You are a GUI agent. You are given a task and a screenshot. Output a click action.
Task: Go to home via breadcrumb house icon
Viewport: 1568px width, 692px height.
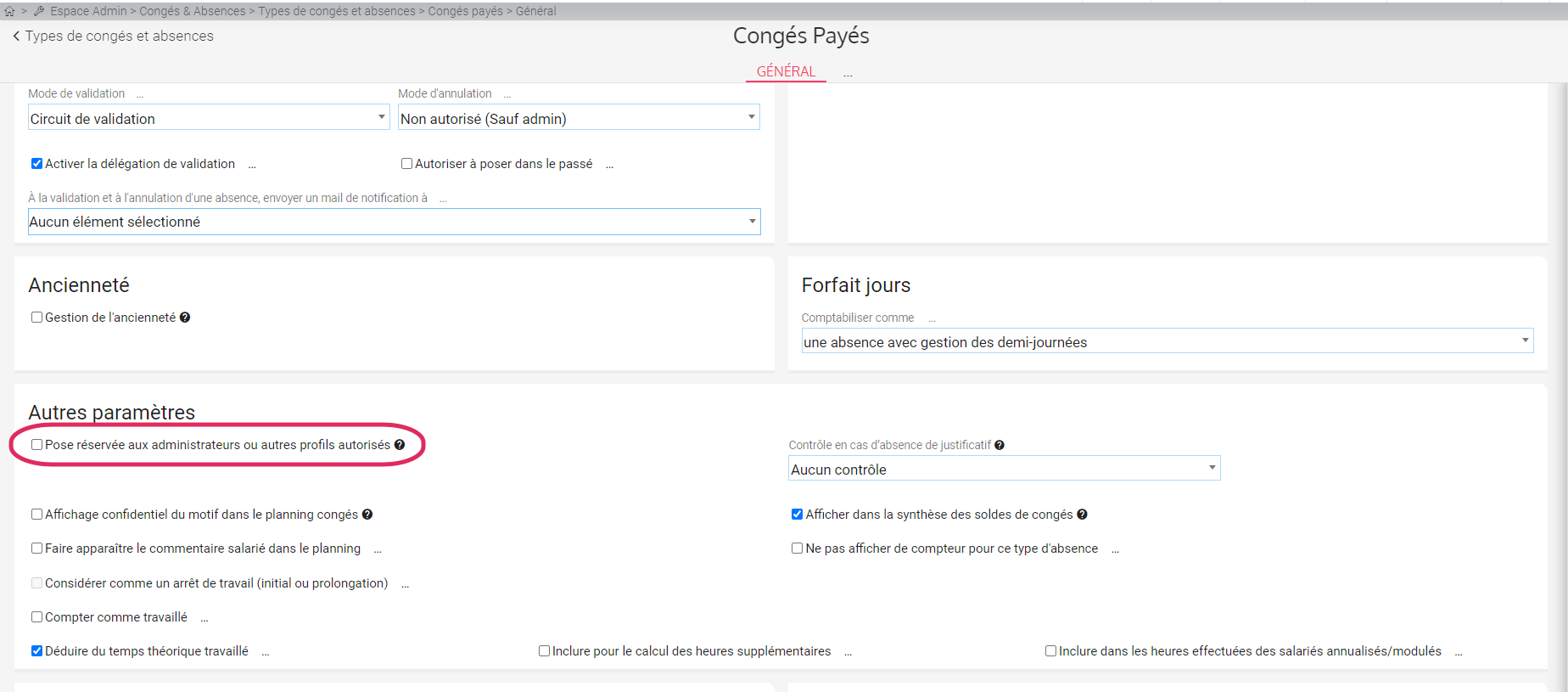[9, 11]
